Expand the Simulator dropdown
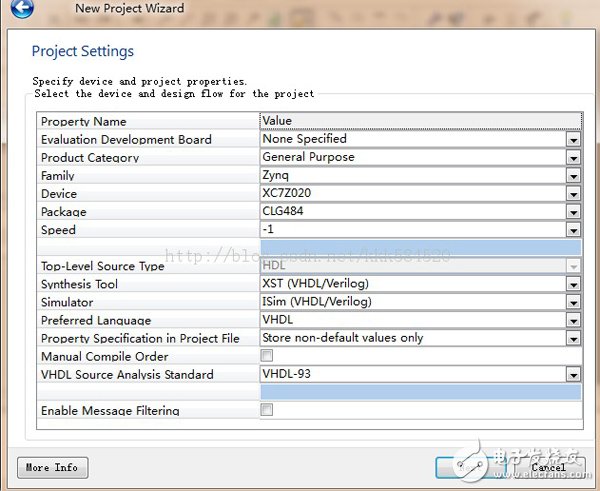This screenshot has width=600, height=491. point(573,302)
